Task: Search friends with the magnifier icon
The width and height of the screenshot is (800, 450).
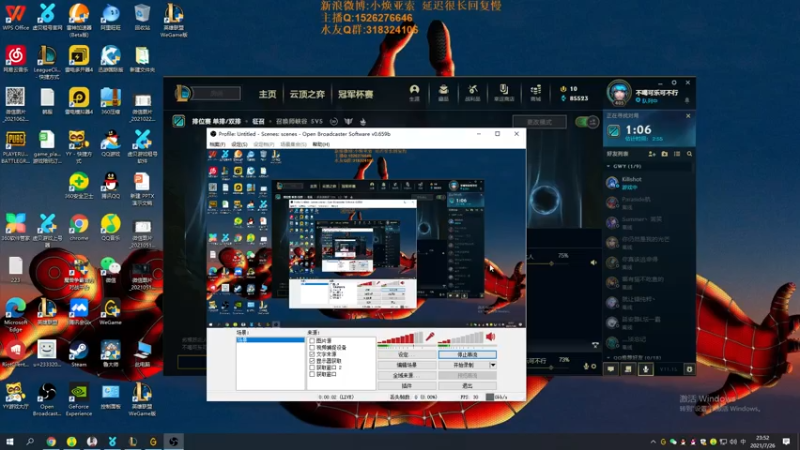Action: click(689, 154)
